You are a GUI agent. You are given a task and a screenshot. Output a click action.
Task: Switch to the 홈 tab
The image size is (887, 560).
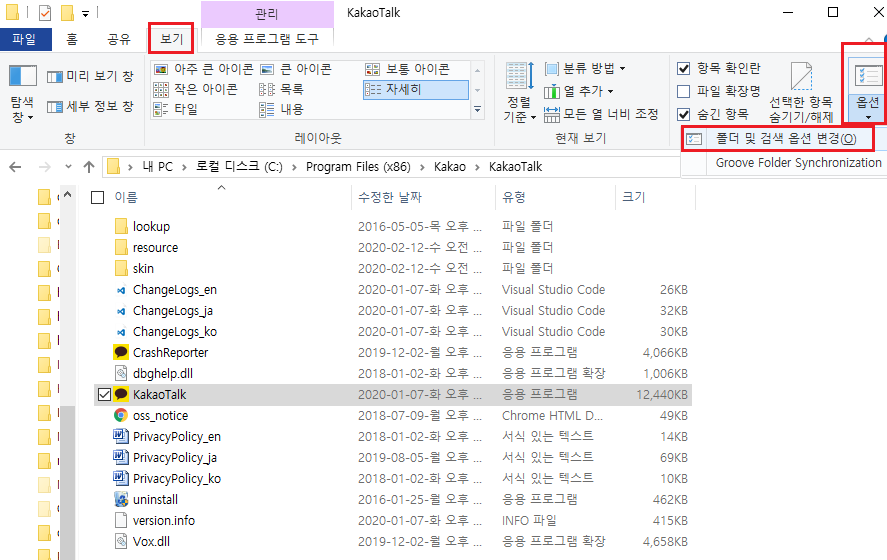(x=72, y=39)
